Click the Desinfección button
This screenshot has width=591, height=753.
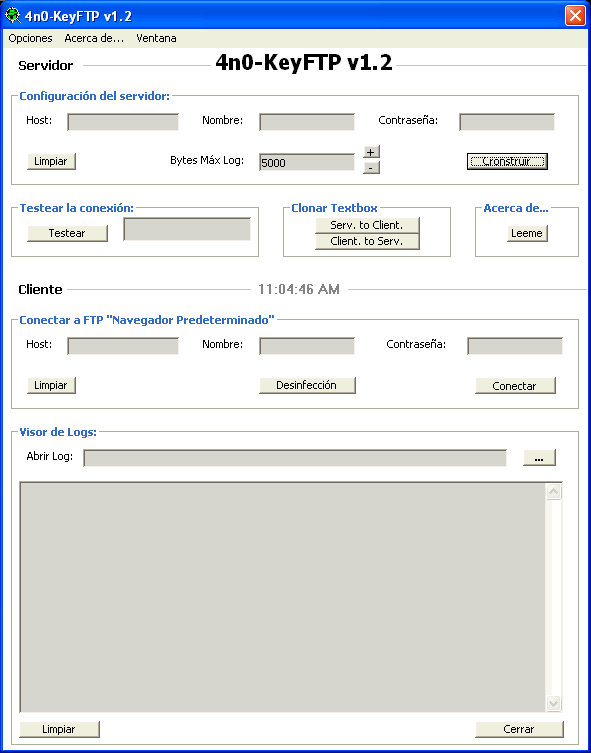(307, 386)
